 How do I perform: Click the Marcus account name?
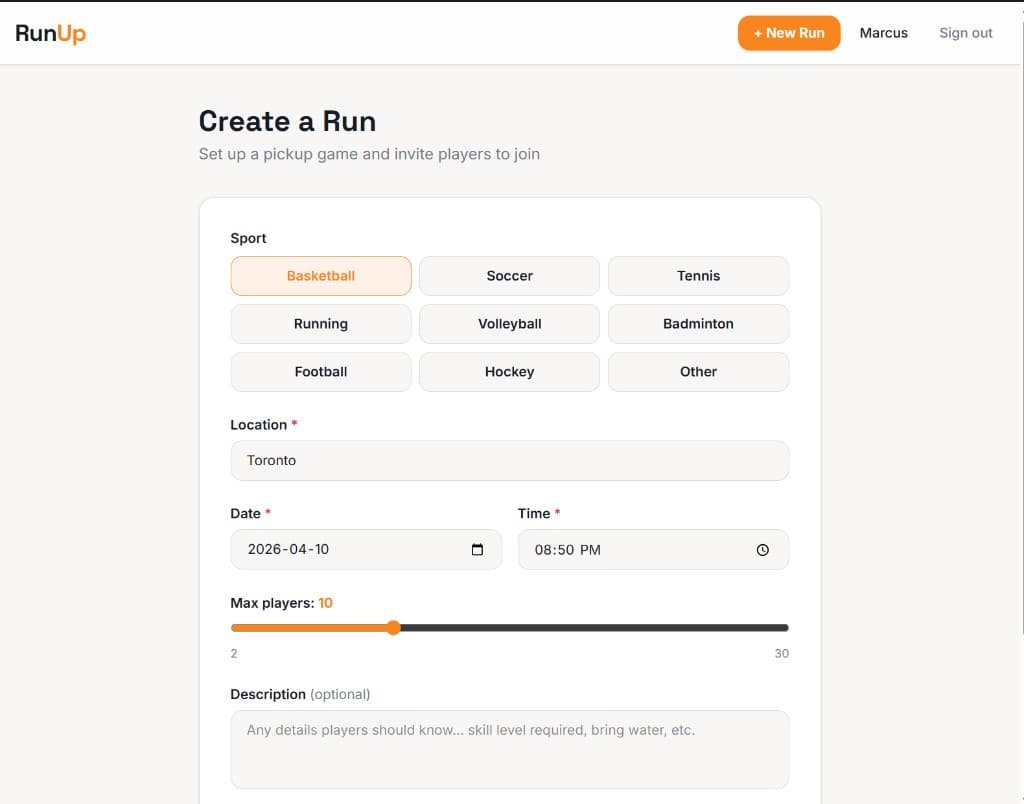click(883, 32)
